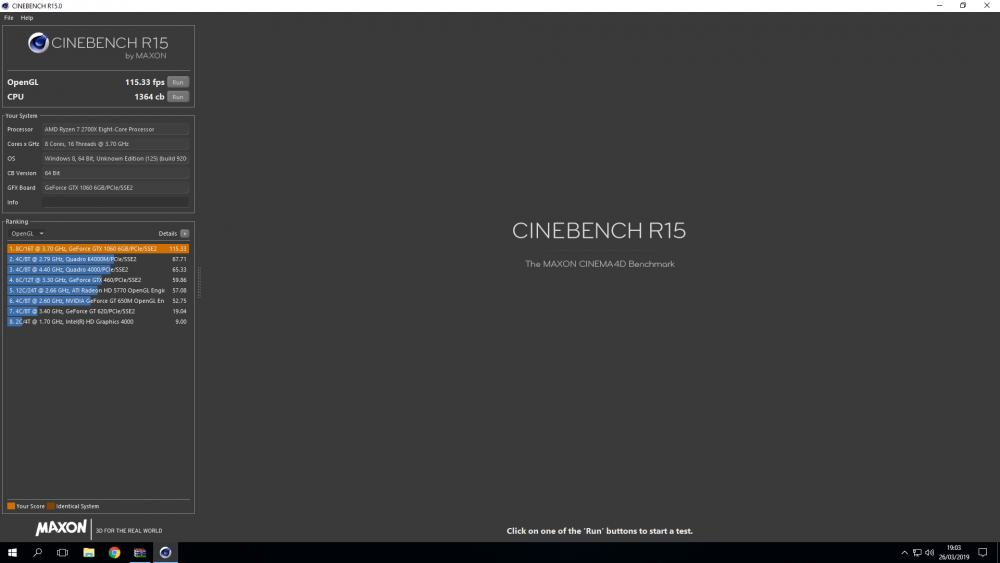Viewport: 1000px width, 563px height.
Task: Select ranking row 3 Quadro 4000
Action: (98, 270)
